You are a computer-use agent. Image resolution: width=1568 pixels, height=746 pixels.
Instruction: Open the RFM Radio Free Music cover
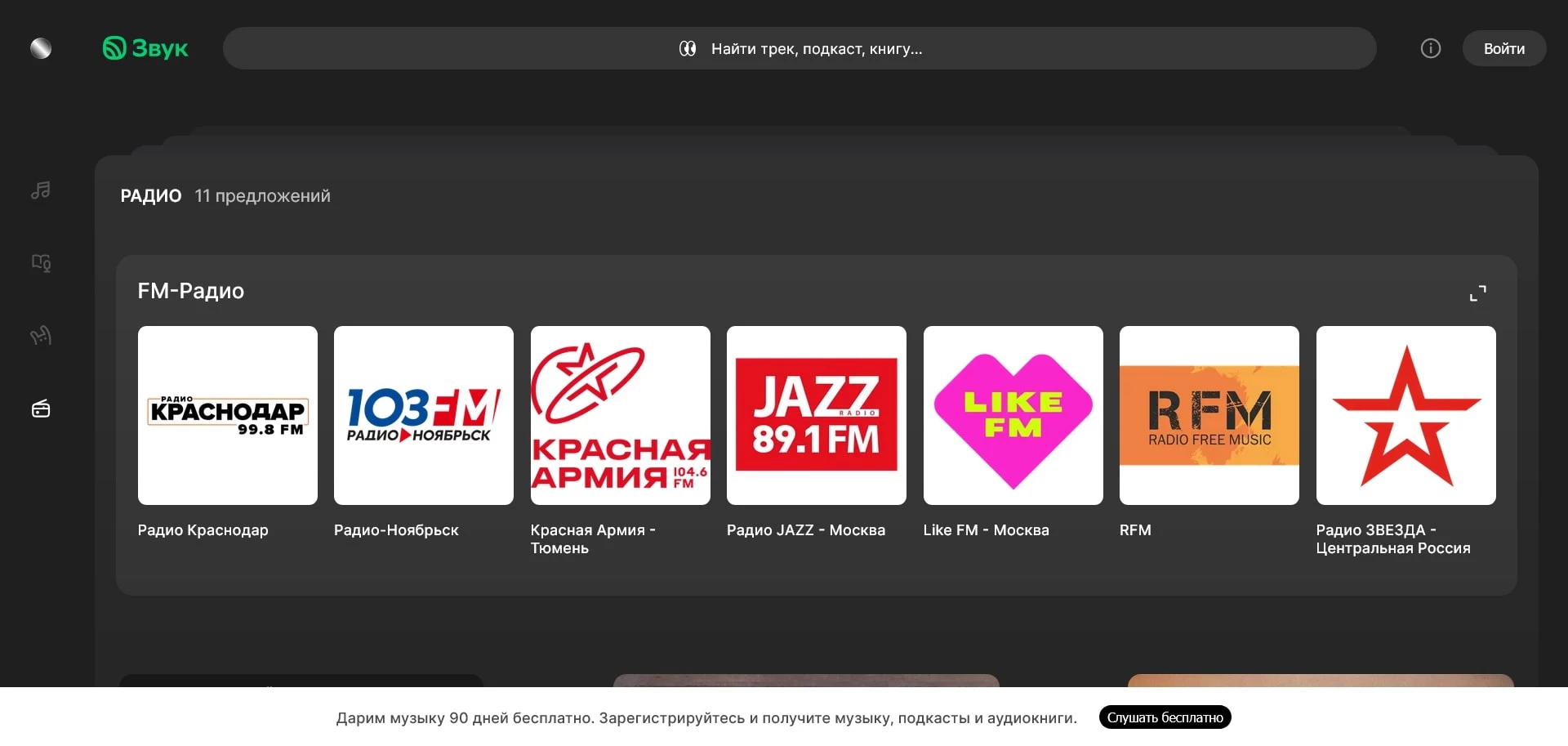tap(1209, 415)
